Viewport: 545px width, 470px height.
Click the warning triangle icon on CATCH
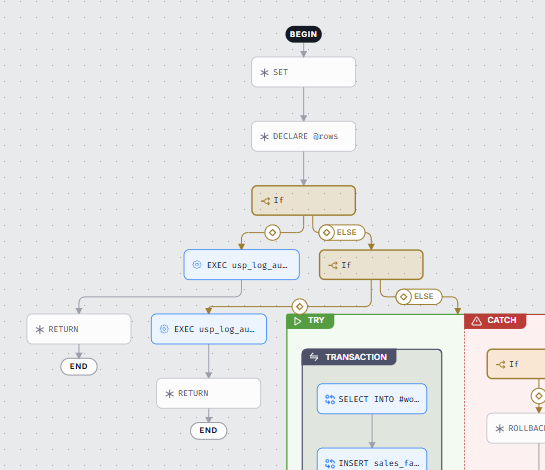(477, 321)
